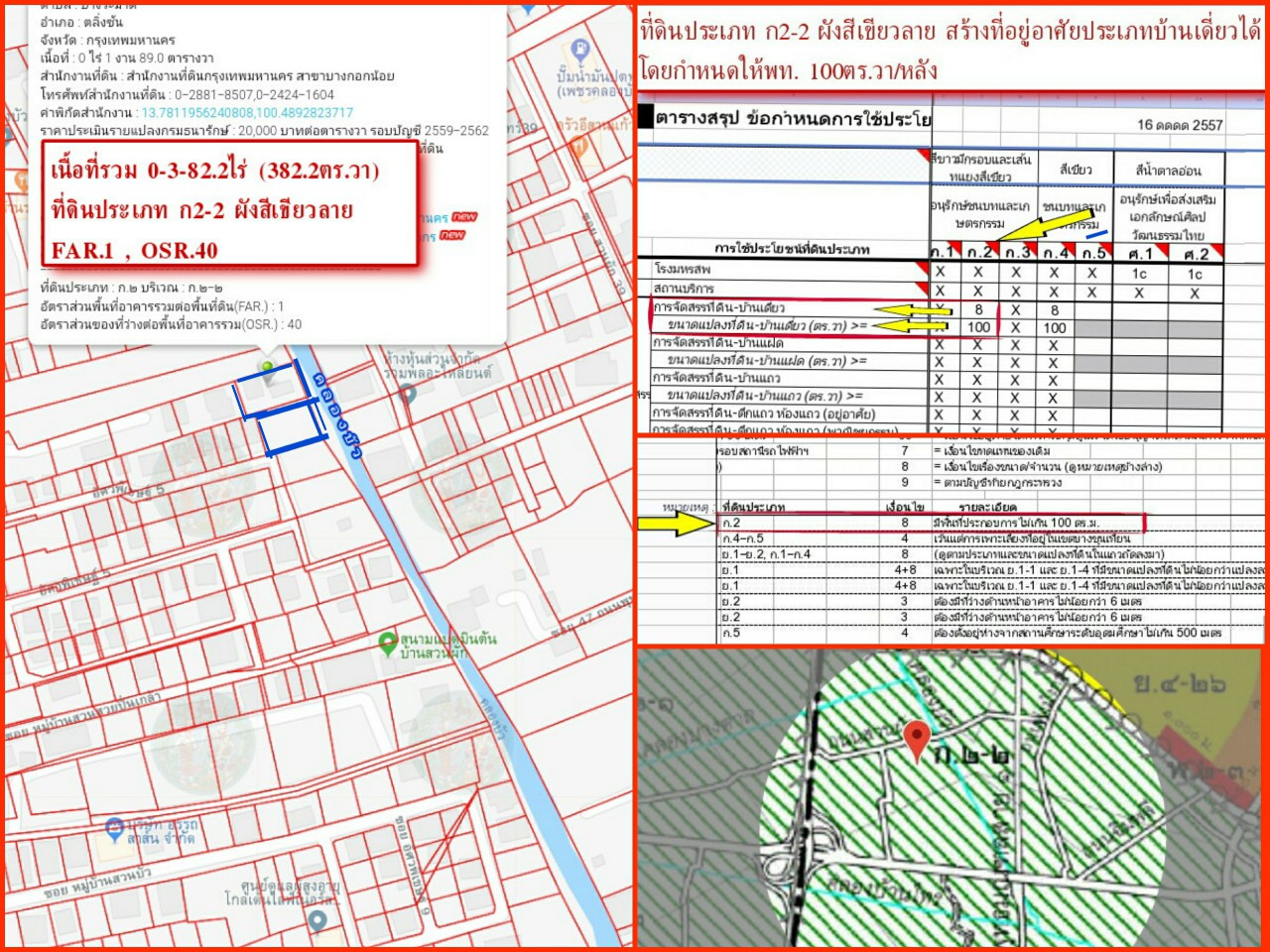Viewport: 1270px width, 952px height.
Task: Select the รายละเอียด column header in notes table
Action: coord(987,507)
